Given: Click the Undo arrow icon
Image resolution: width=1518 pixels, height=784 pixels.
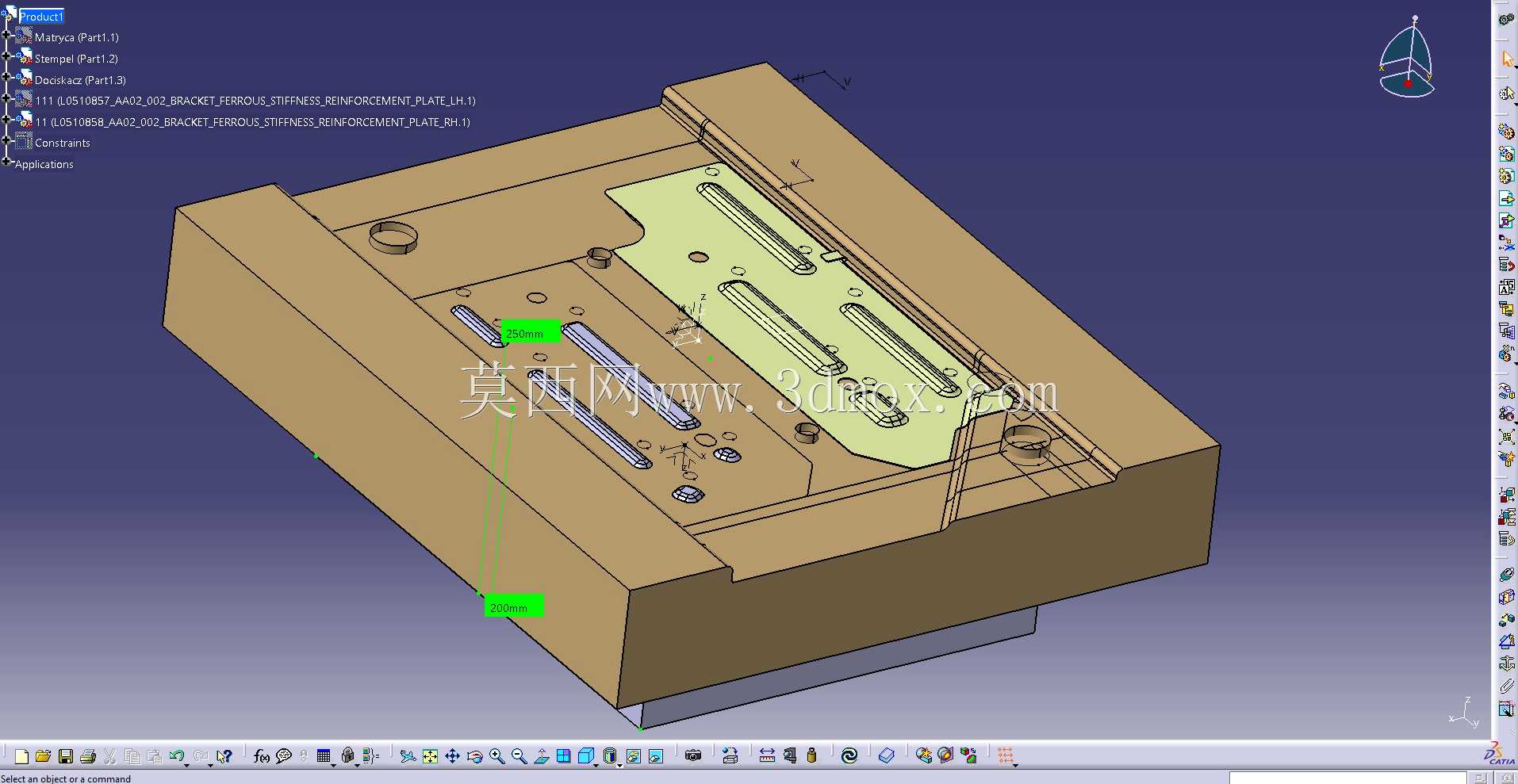Looking at the screenshot, I should (x=176, y=756).
